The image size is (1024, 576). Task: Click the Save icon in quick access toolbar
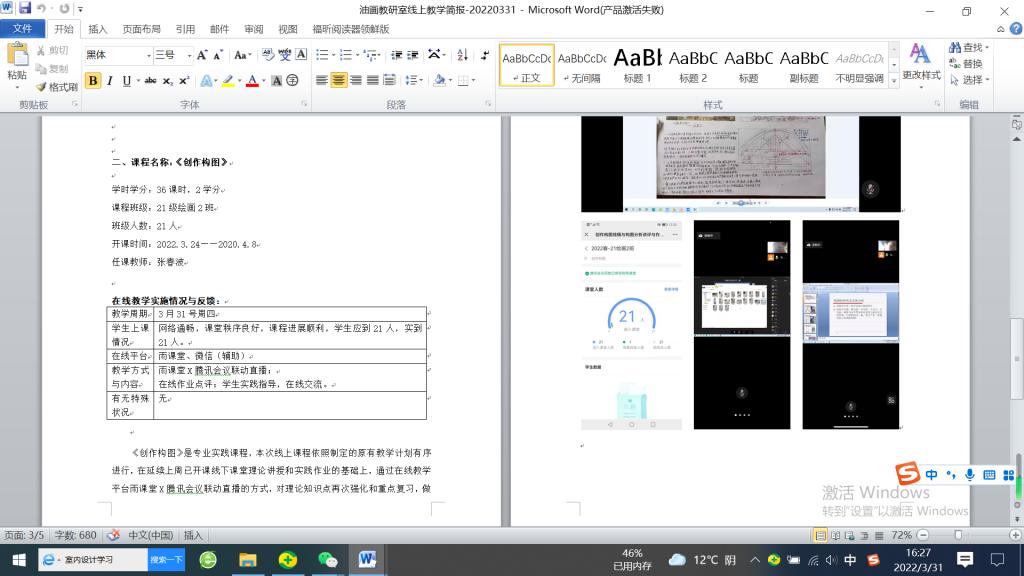[25, 9]
